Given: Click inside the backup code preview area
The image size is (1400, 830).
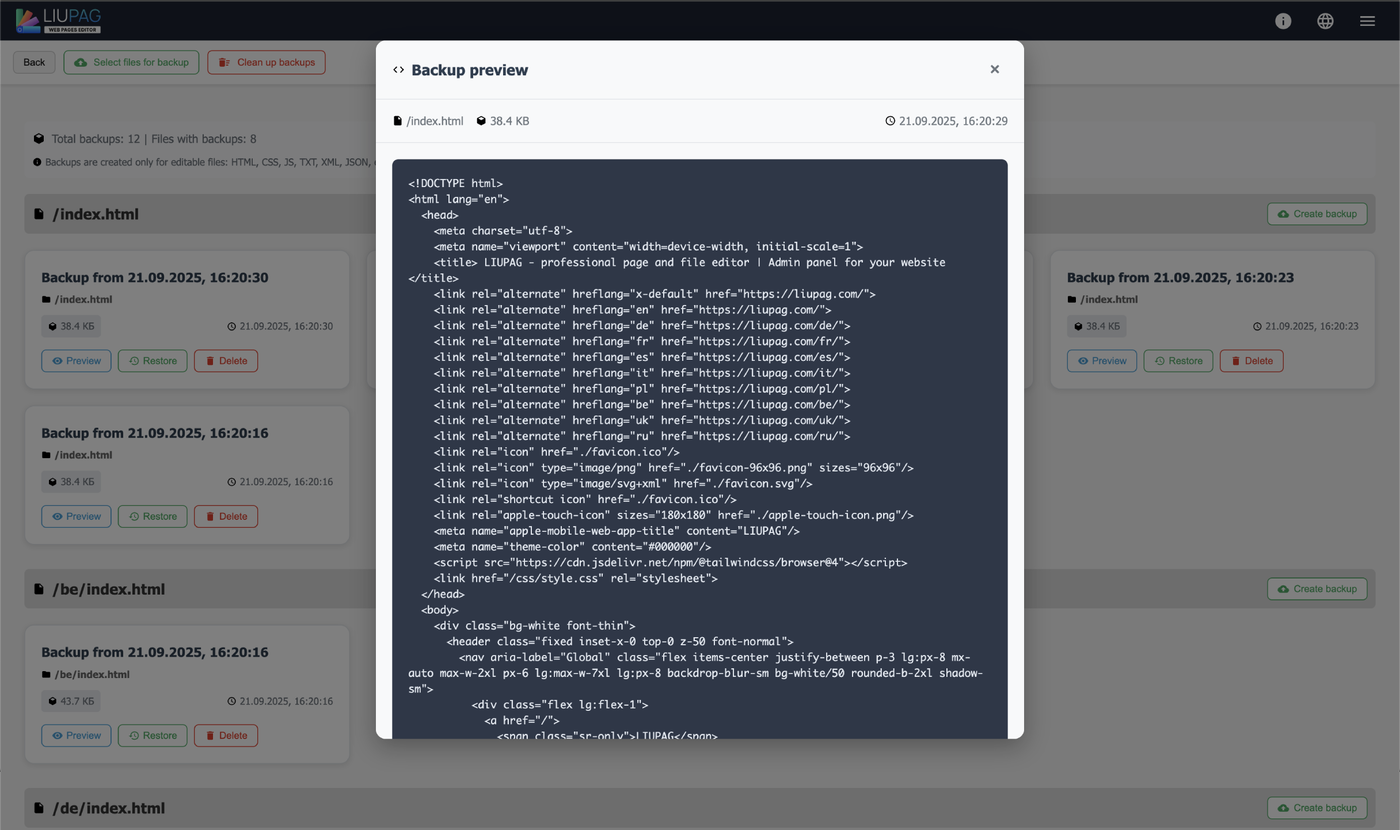Looking at the screenshot, I should (x=699, y=450).
